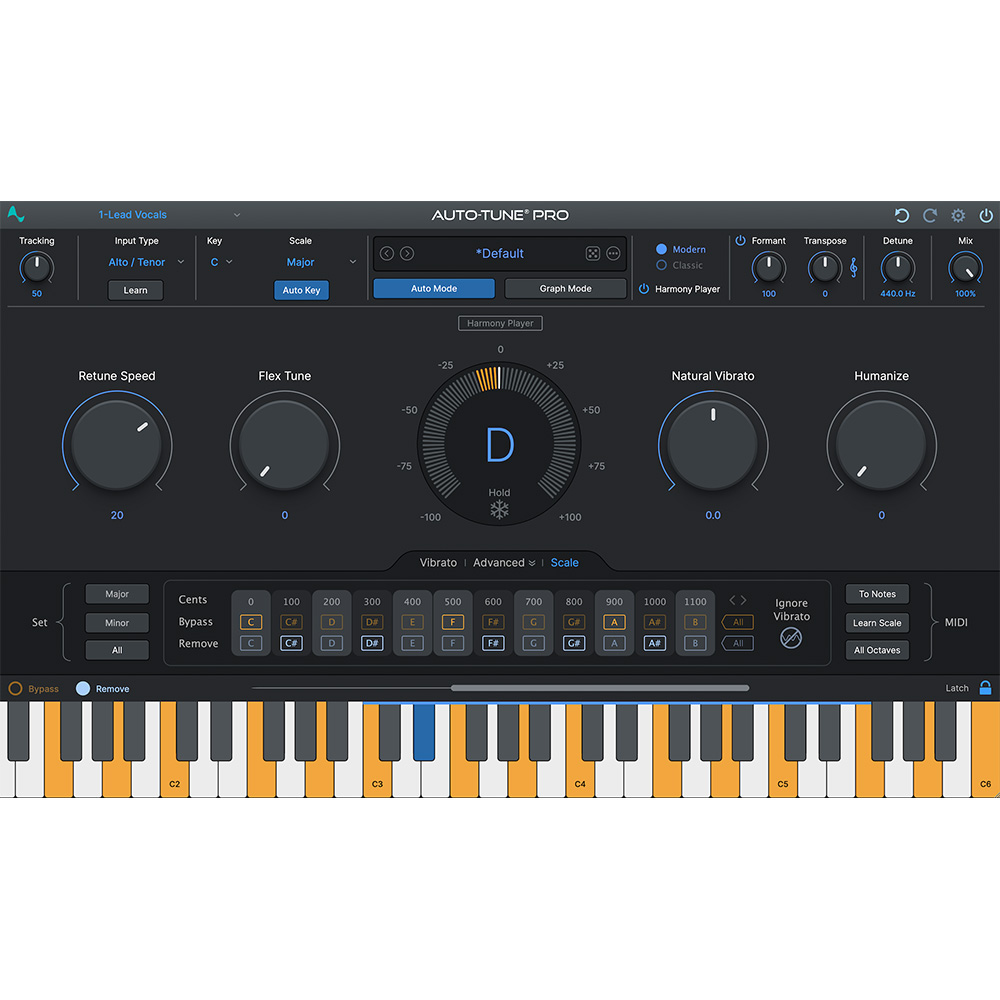
Task: Click the Auto Key button
Action: pyautogui.click(x=301, y=290)
